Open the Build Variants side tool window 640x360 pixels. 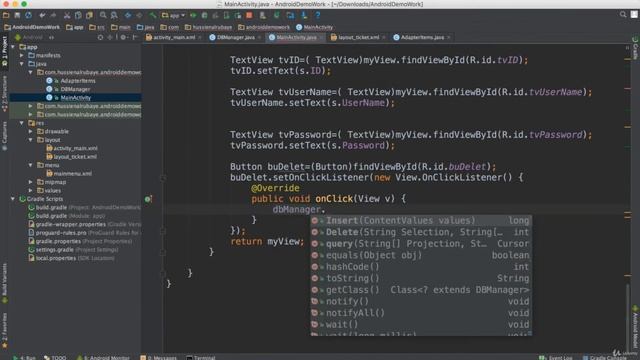pos(4,282)
